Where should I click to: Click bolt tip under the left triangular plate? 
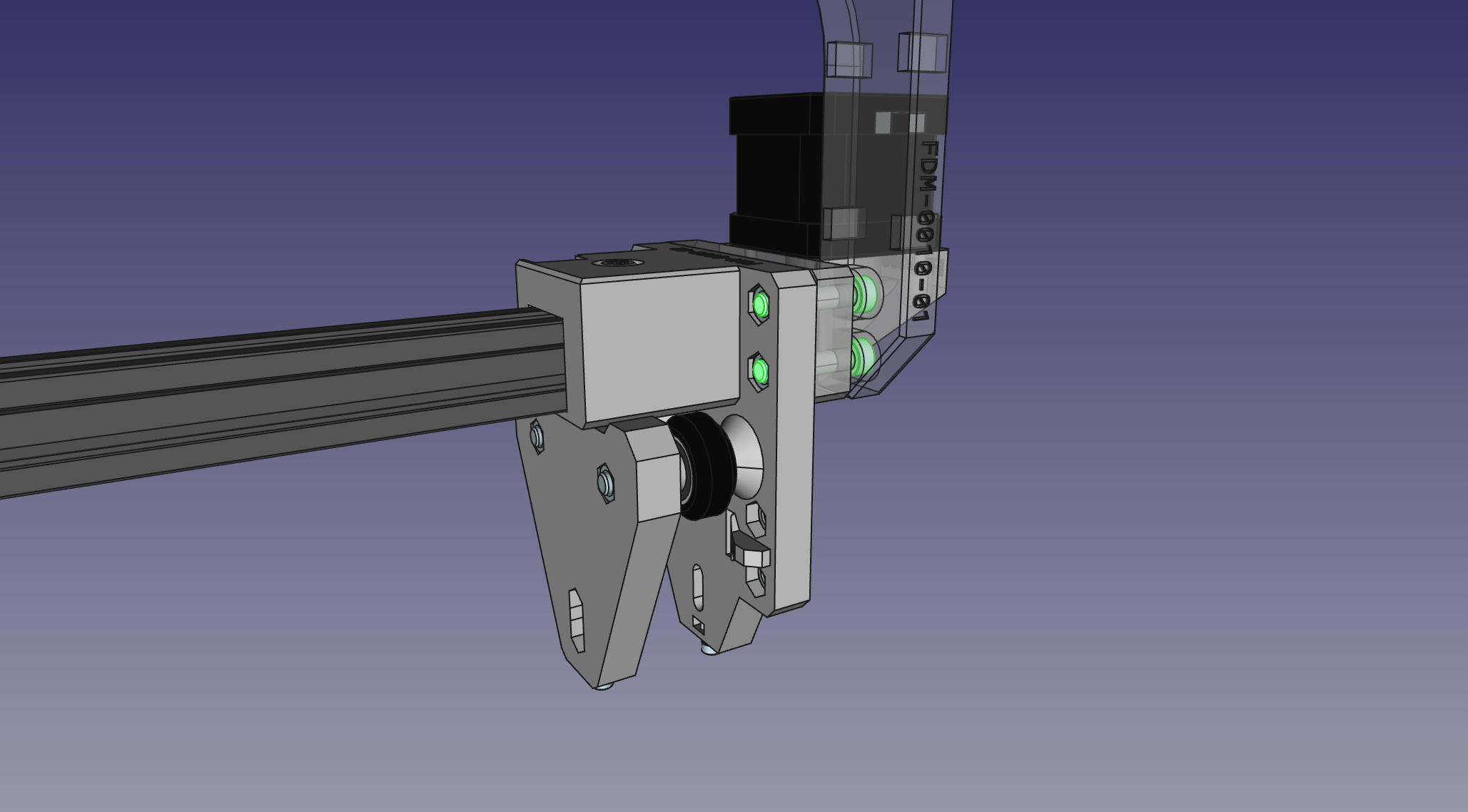click(604, 686)
